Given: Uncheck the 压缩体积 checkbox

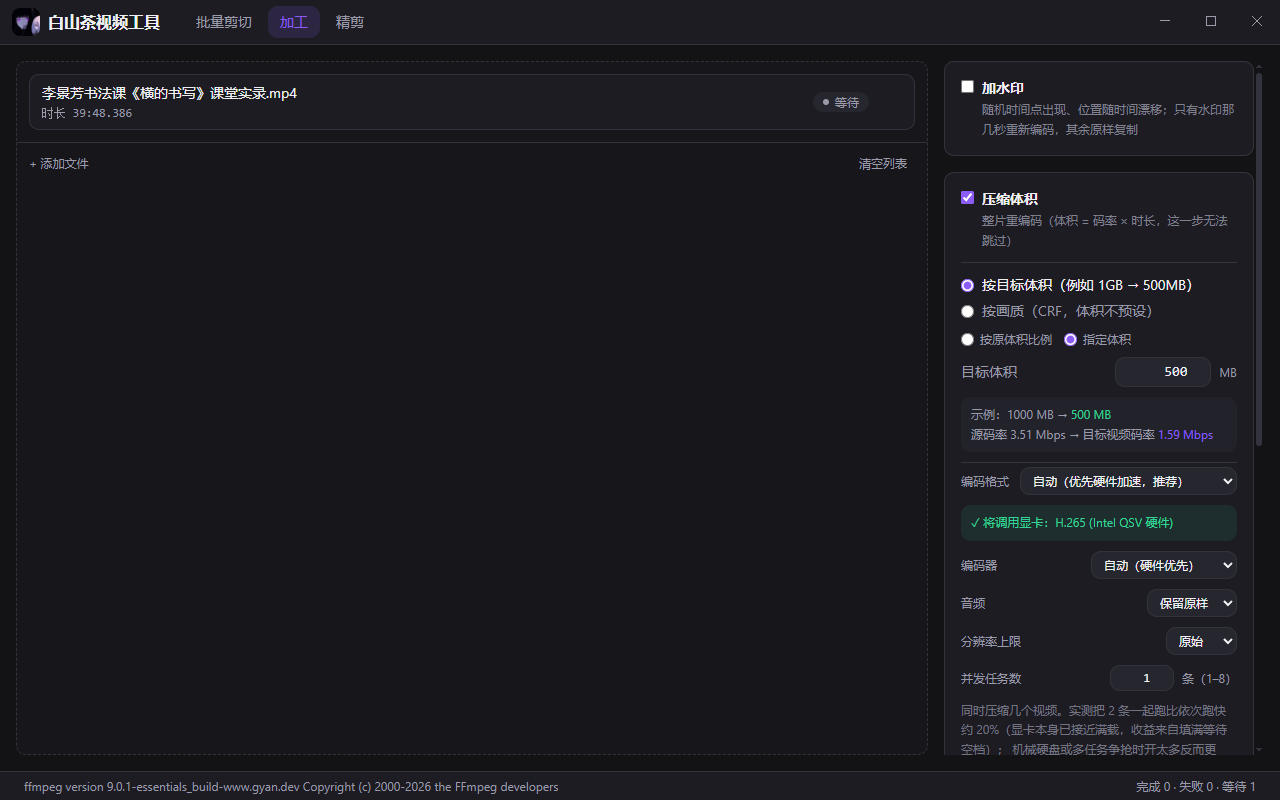Looking at the screenshot, I should click(967, 198).
